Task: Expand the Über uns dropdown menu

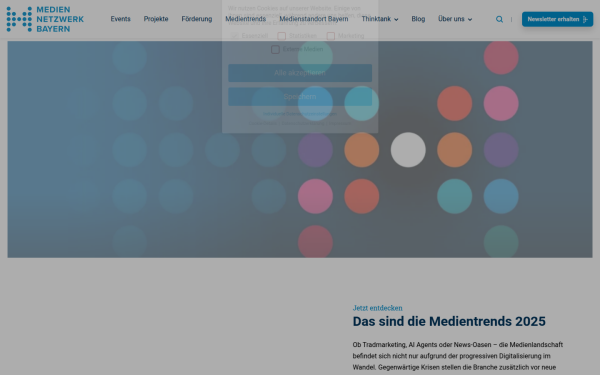Action: [455, 19]
